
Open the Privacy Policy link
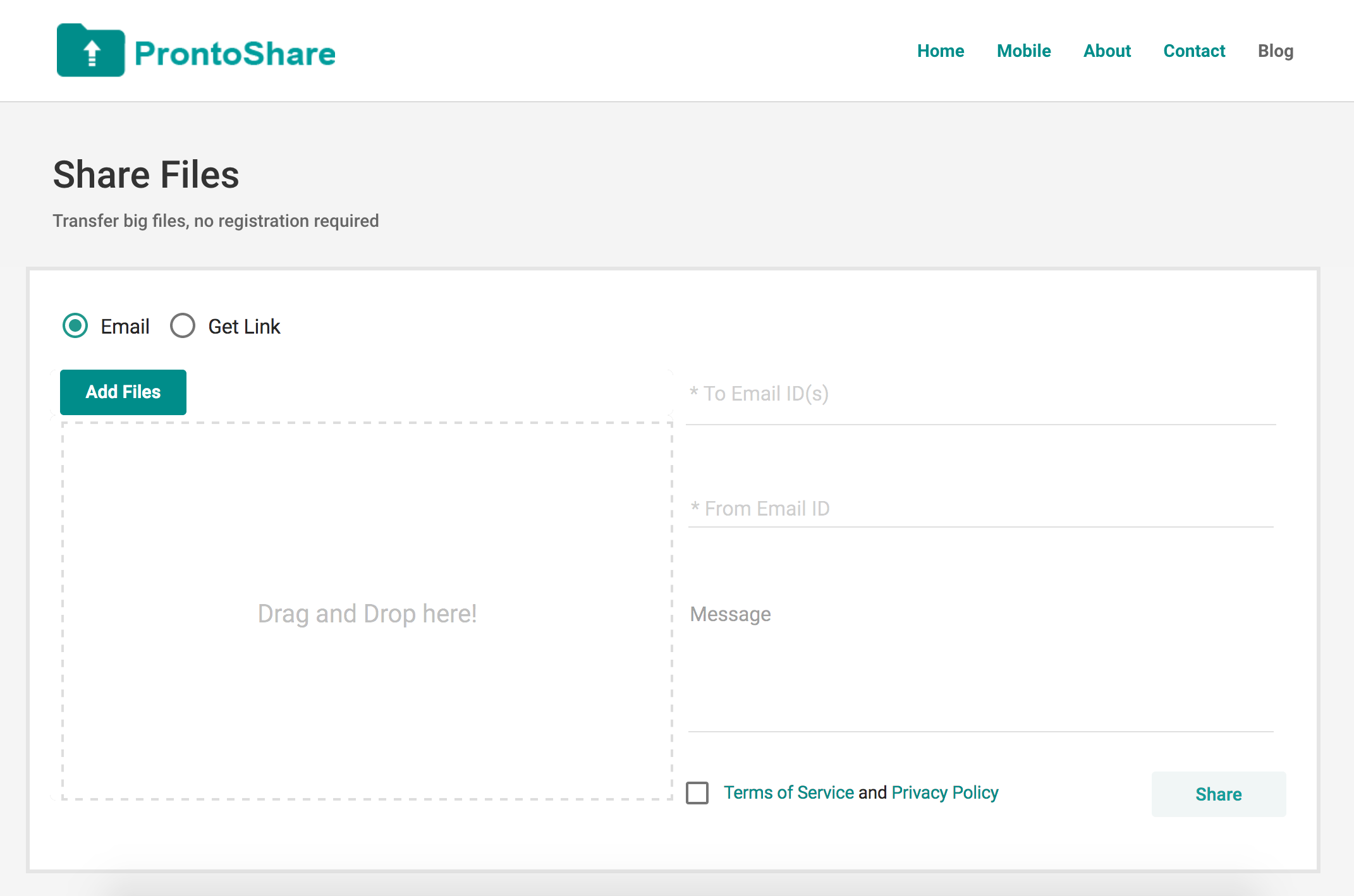point(945,792)
